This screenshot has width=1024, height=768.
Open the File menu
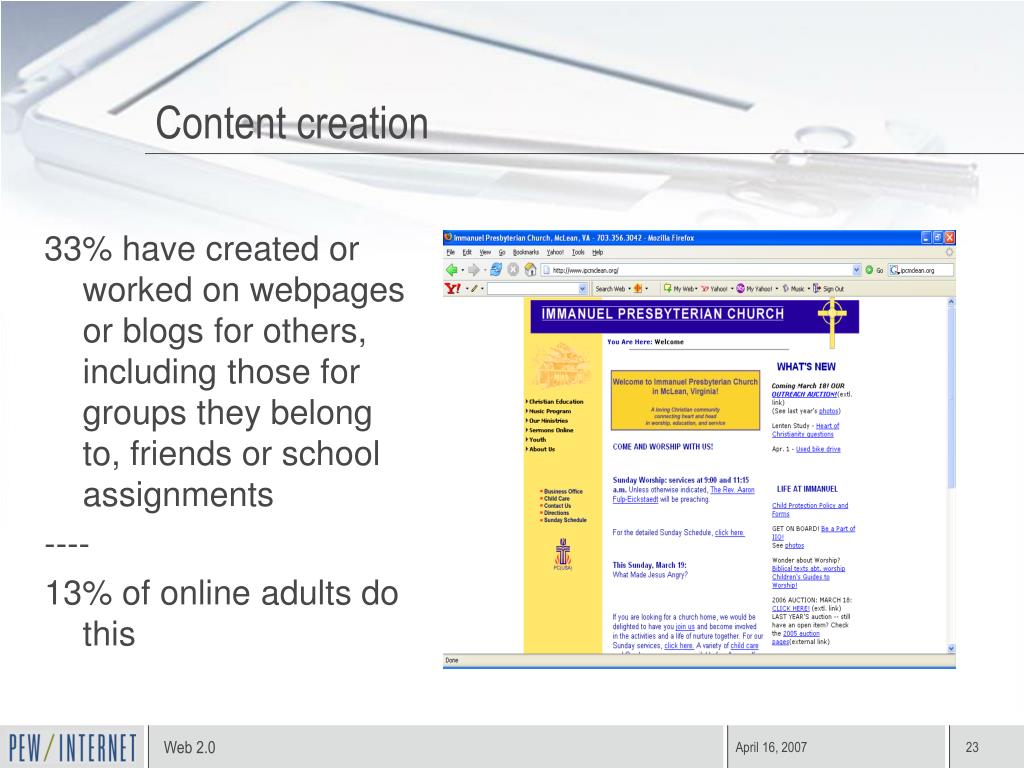click(451, 252)
